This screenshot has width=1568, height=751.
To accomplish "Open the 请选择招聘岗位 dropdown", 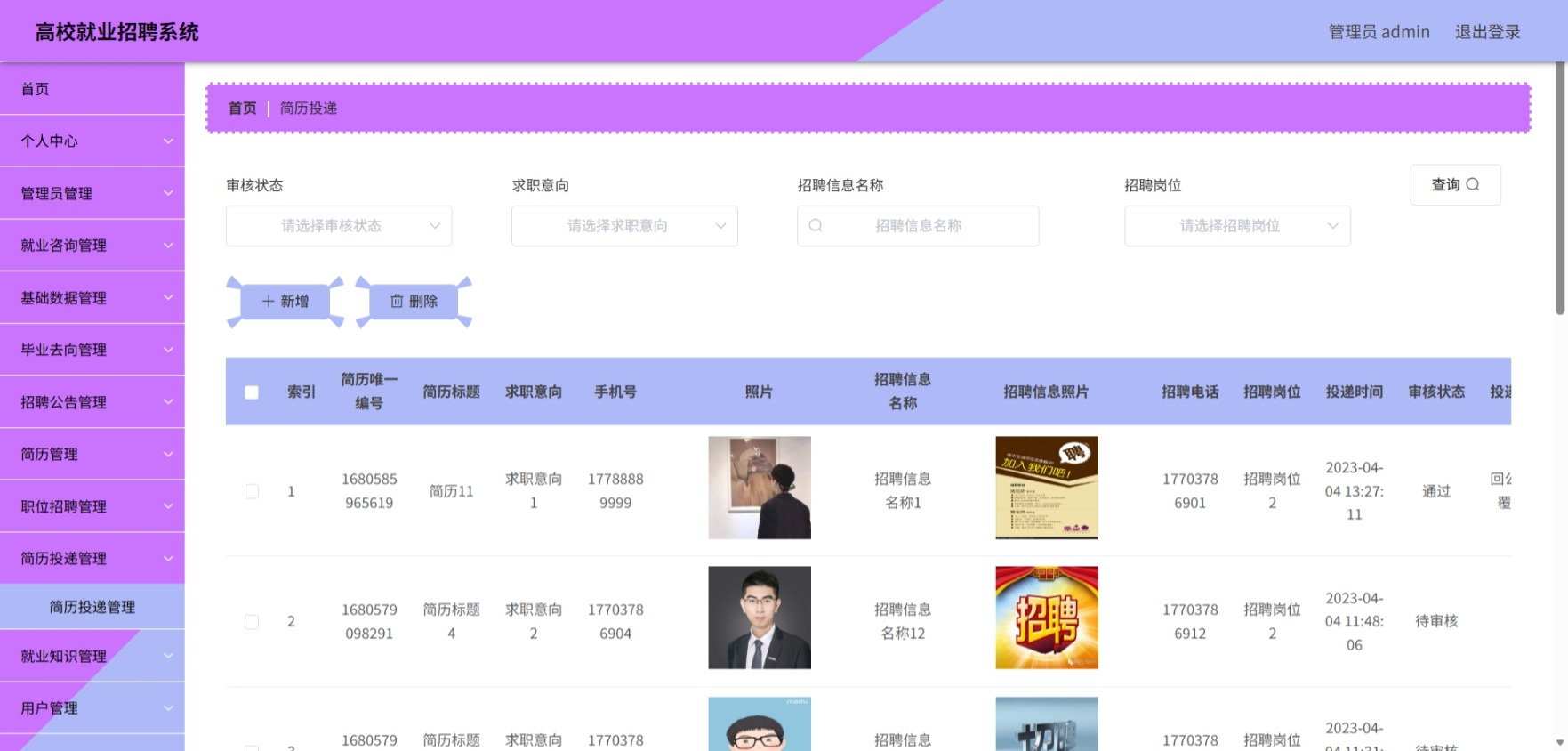I will pos(1237,226).
